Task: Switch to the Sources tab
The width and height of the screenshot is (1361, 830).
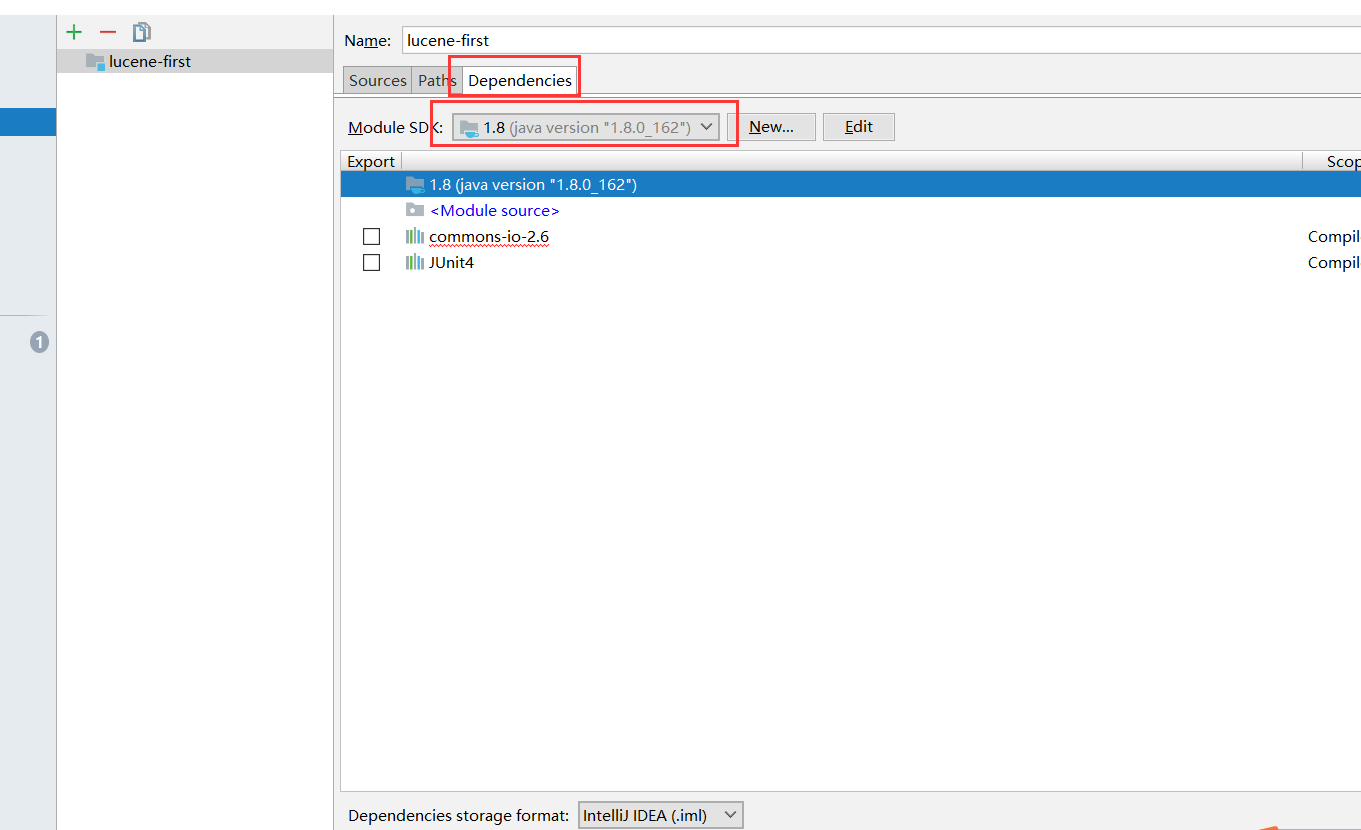Action: coord(376,79)
